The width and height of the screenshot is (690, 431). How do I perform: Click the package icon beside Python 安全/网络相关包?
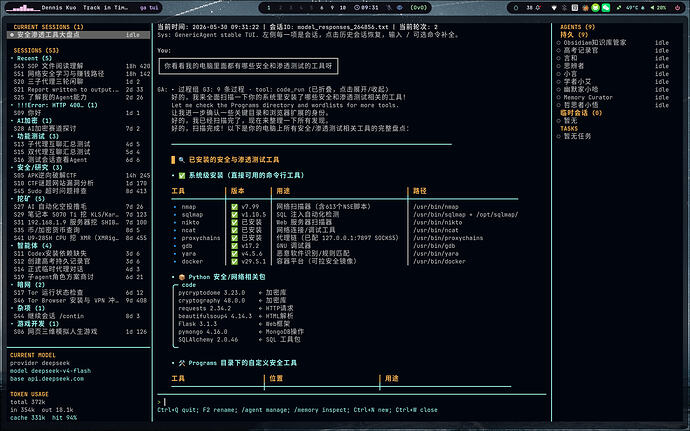[182, 277]
